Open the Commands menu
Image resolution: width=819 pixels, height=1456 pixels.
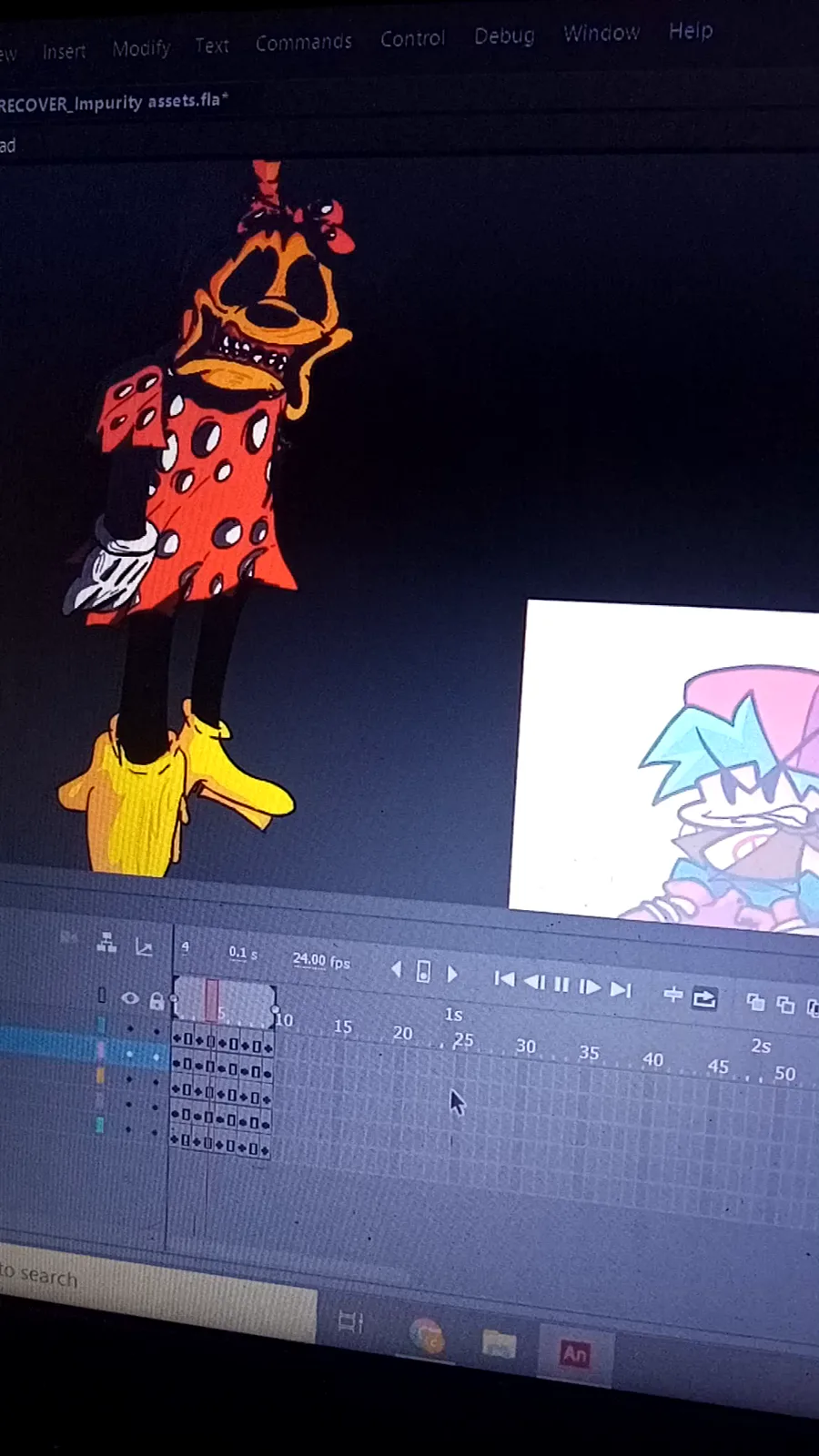[303, 42]
